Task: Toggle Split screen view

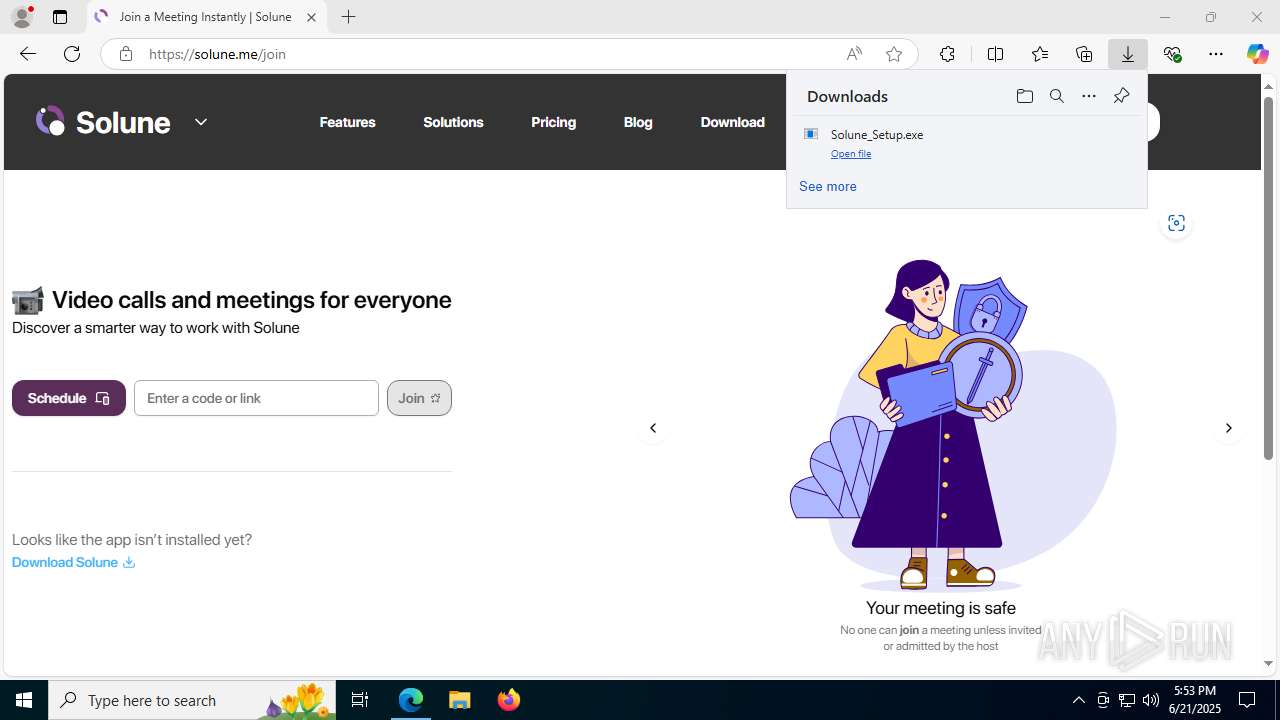Action: (x=995, y=54)
